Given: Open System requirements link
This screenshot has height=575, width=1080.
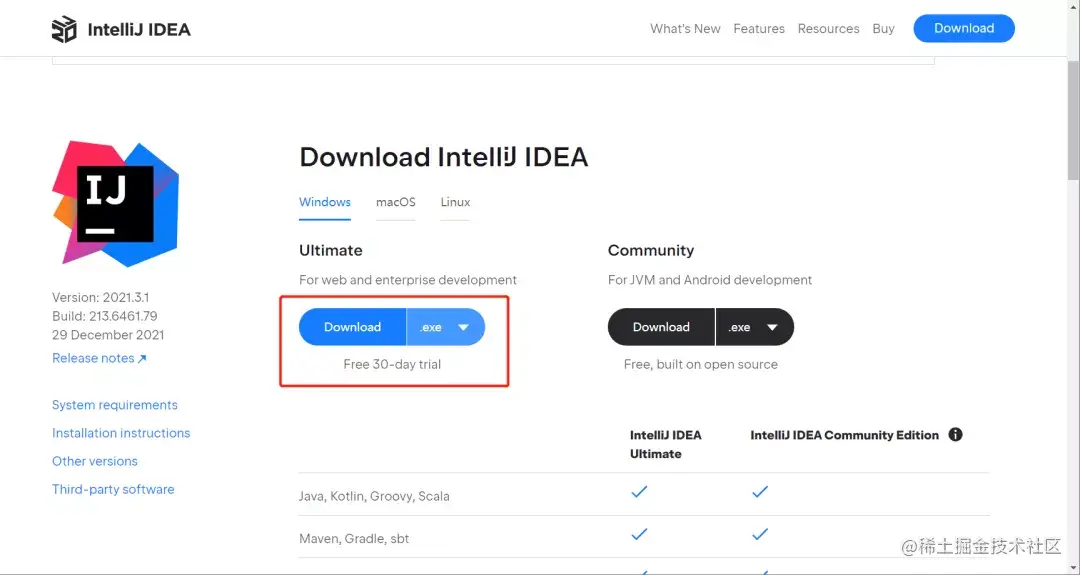Looking at the screenshot, I should point(115,405).
